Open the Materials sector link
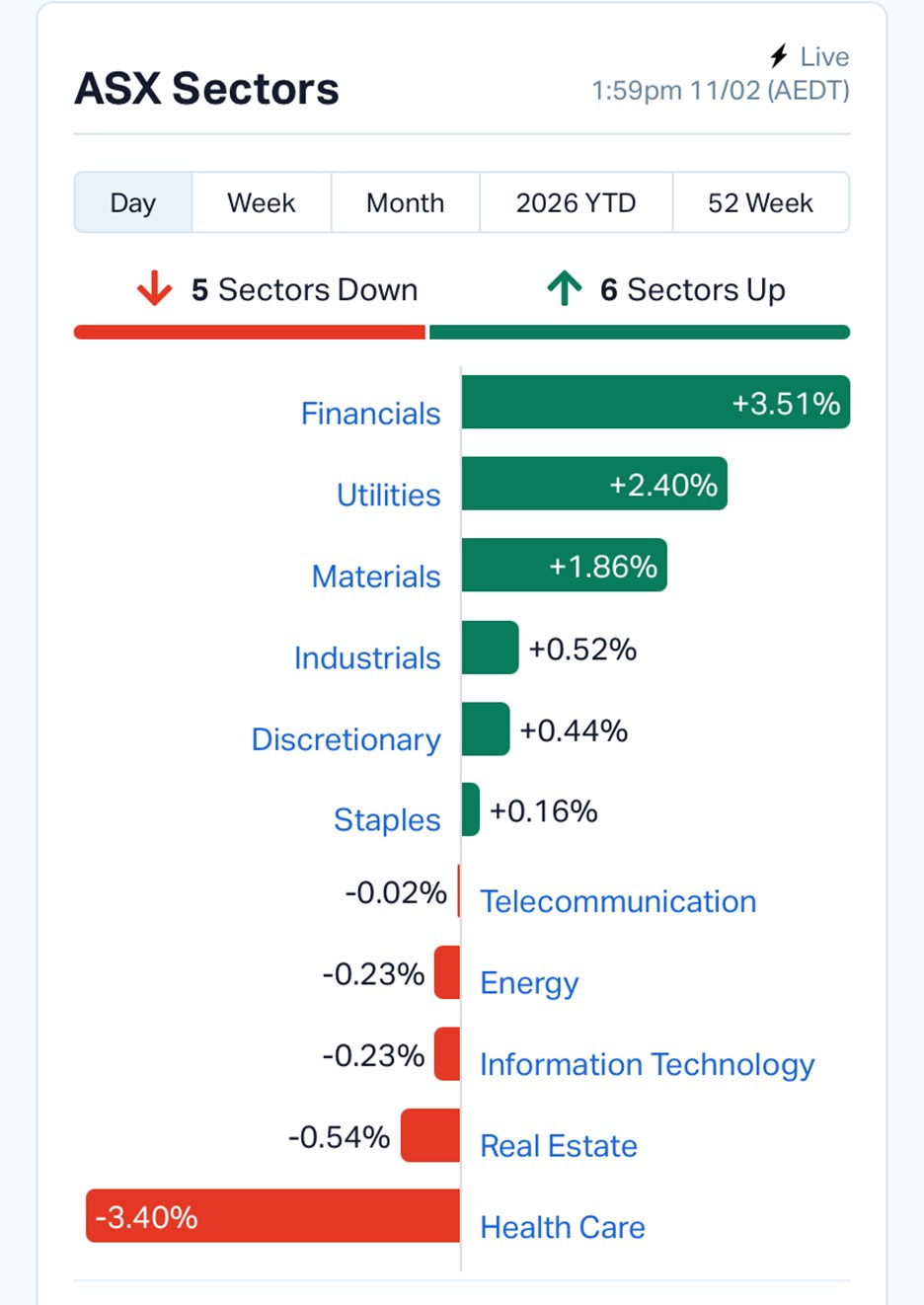 pos(375,576)
